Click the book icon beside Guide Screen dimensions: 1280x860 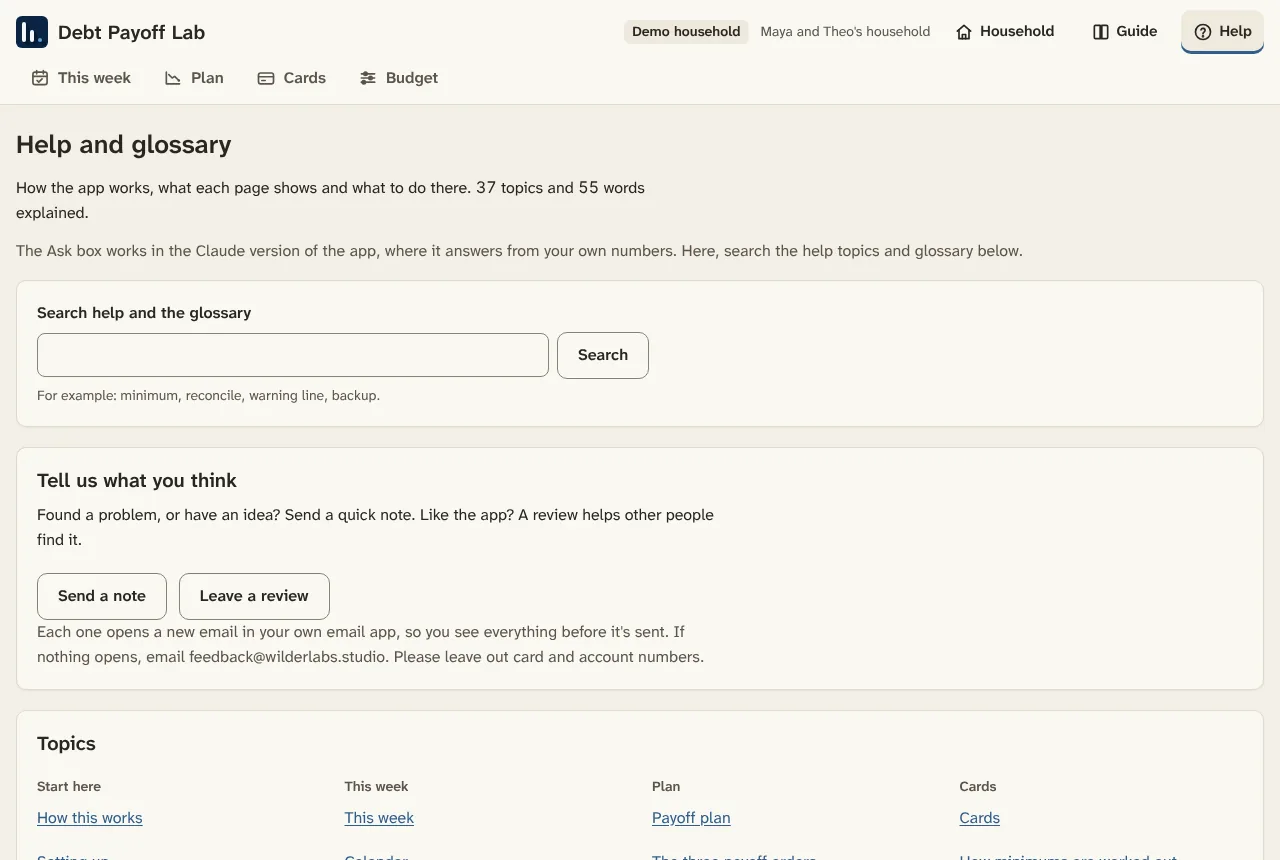tap(1101, 32)
